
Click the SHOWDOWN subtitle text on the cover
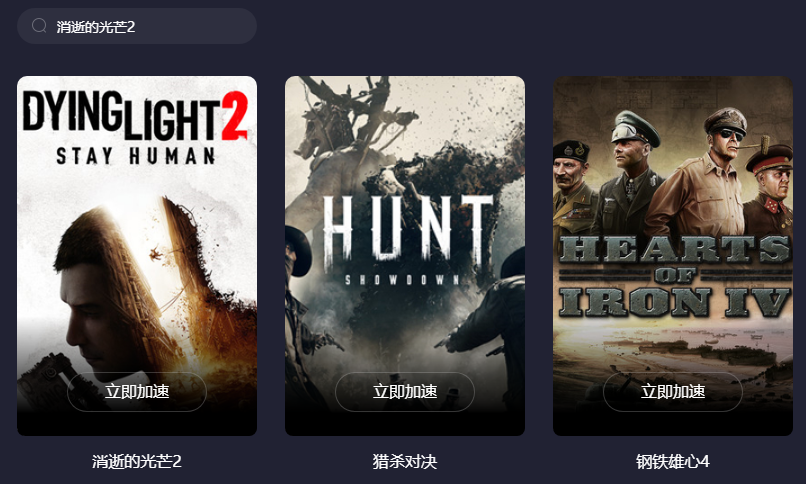401,280
